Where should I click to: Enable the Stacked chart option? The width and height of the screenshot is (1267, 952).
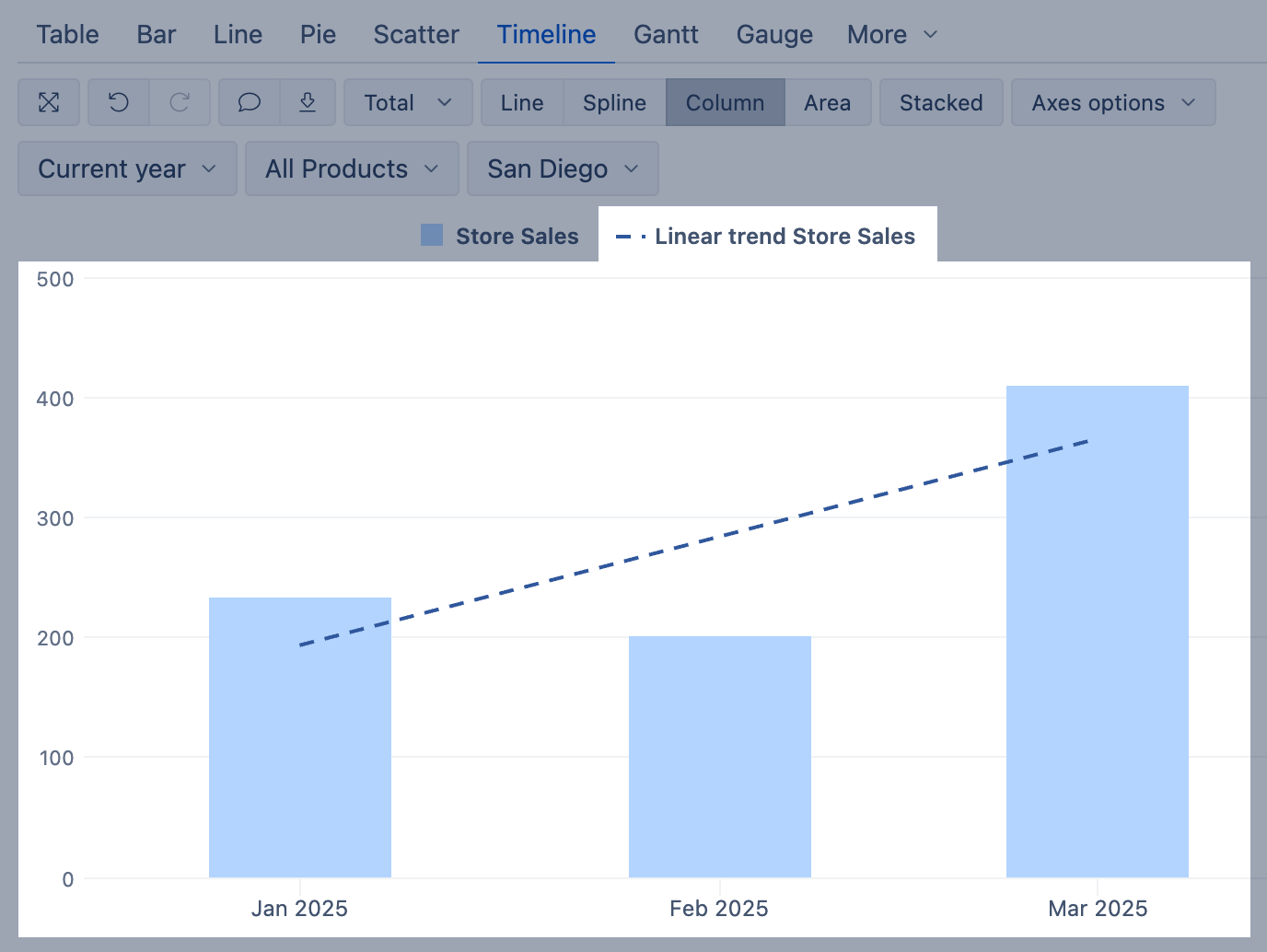point(940,102)
